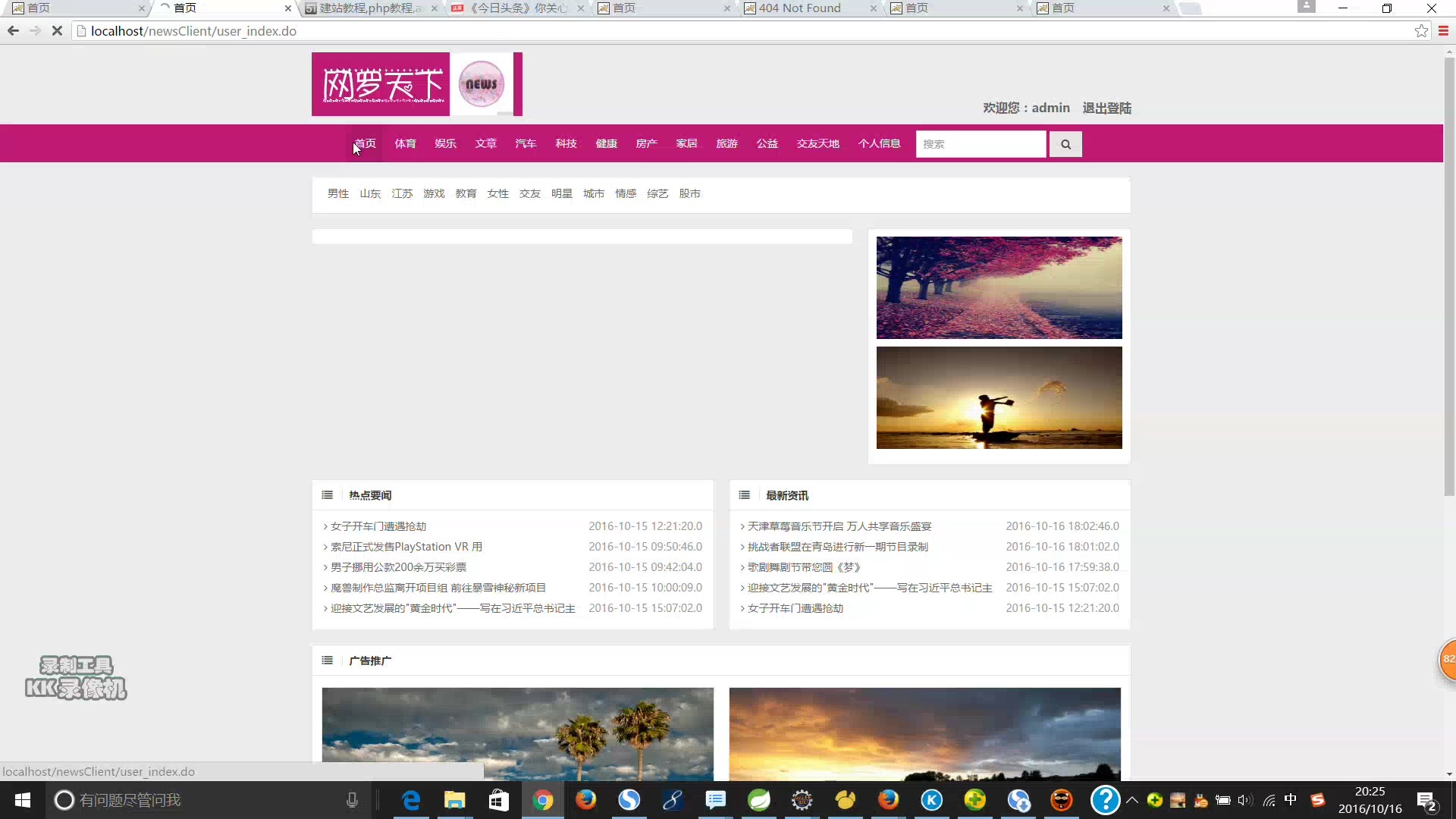This screenshot has height=819, width=1456.
Task: Click the 网罗天下 site logo
Action: pos(417,84)
